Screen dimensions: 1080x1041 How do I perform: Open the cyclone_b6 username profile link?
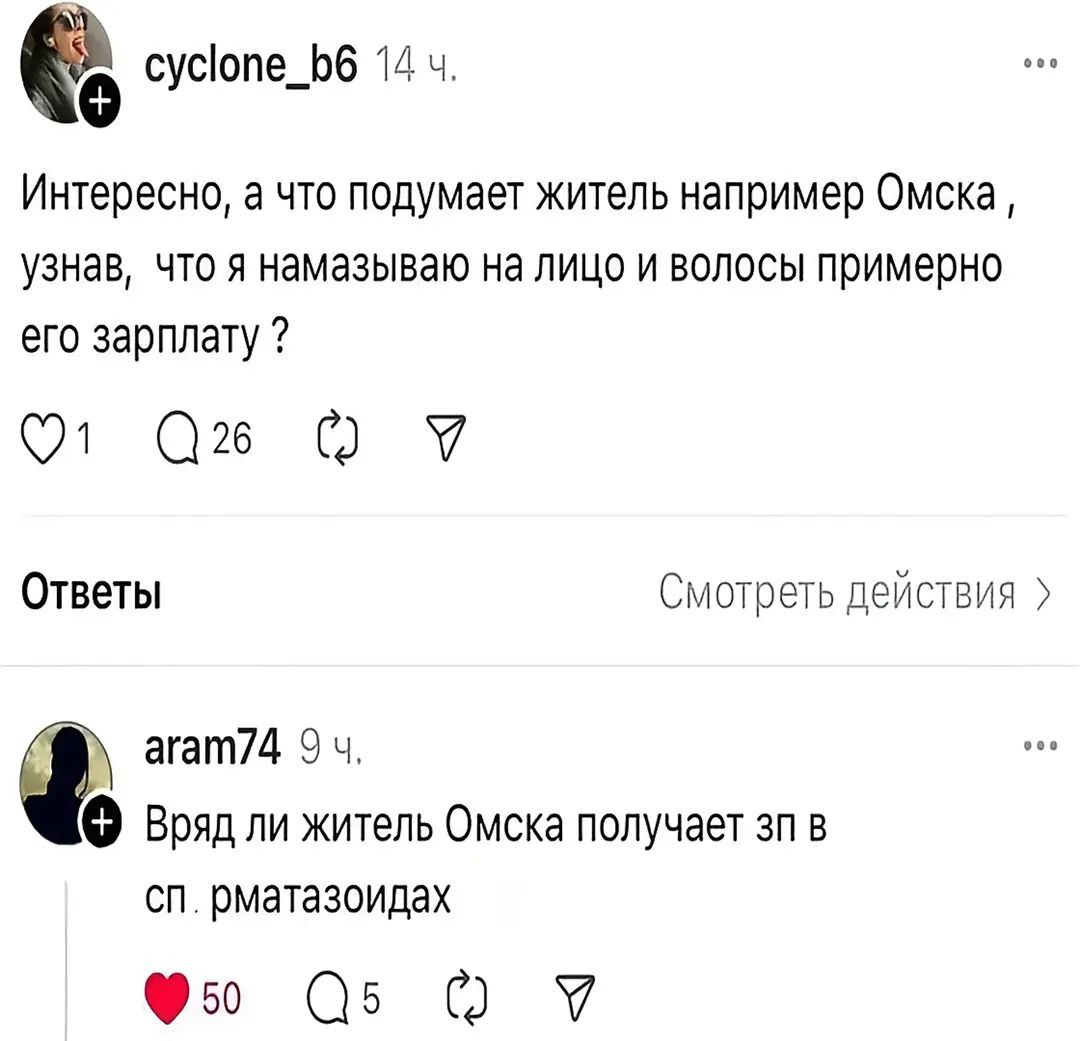(251, 68)
